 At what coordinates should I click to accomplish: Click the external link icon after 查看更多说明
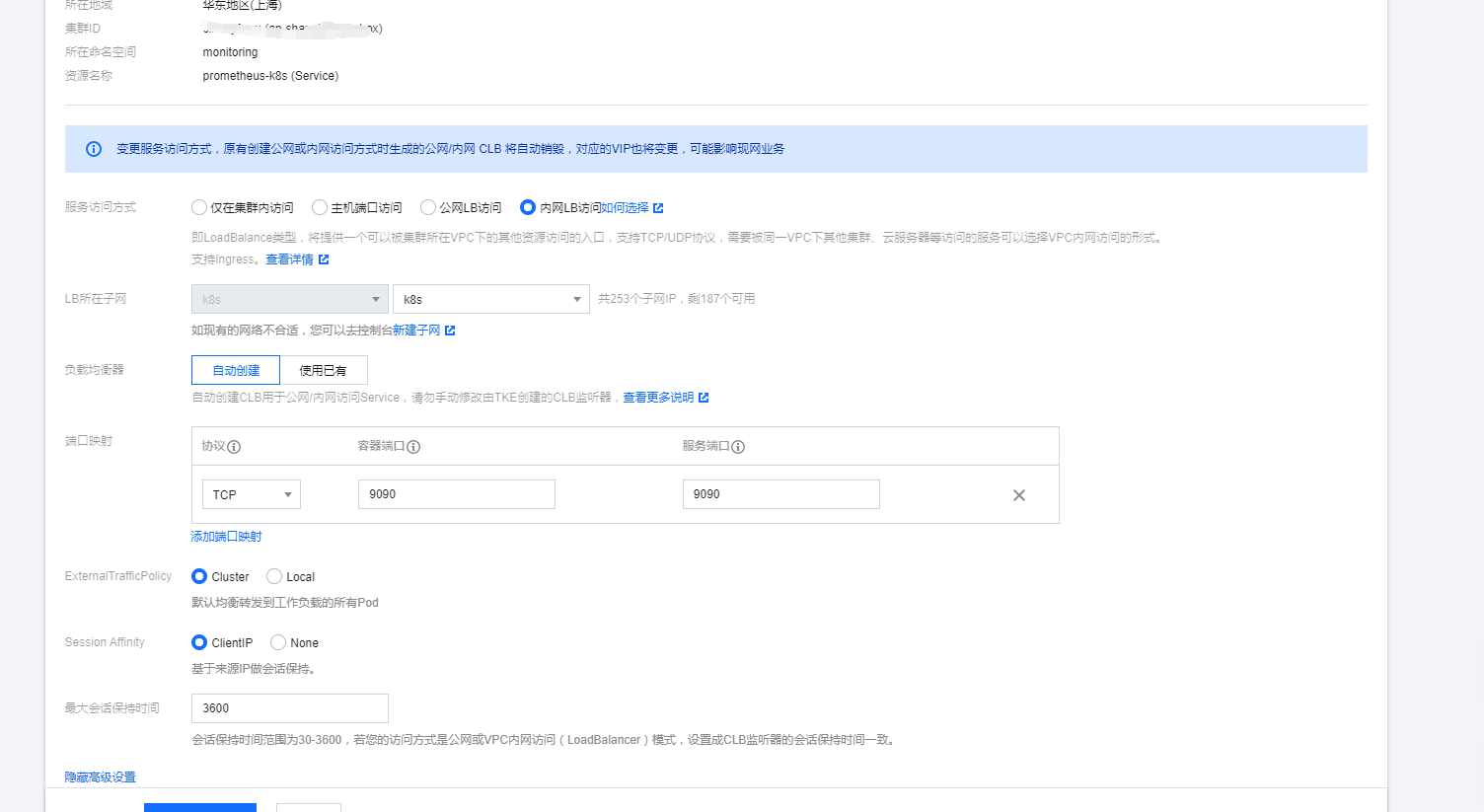click(x=704, y=398)
